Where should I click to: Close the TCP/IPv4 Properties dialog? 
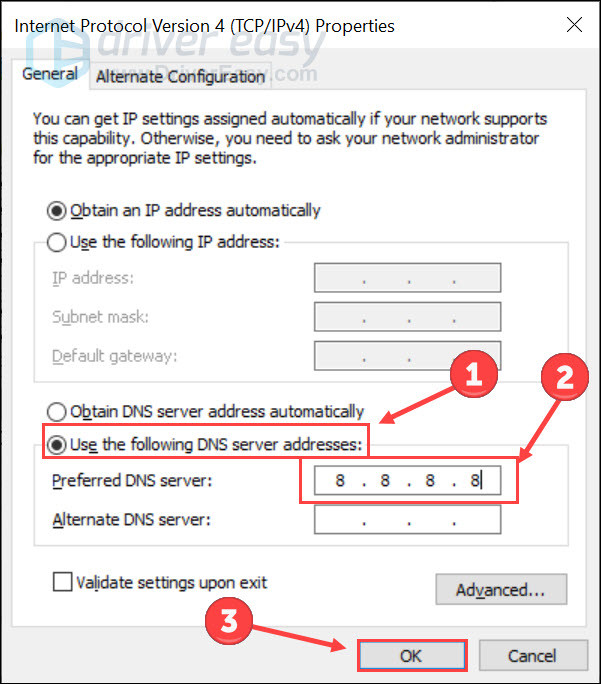(x=574, y=25)
